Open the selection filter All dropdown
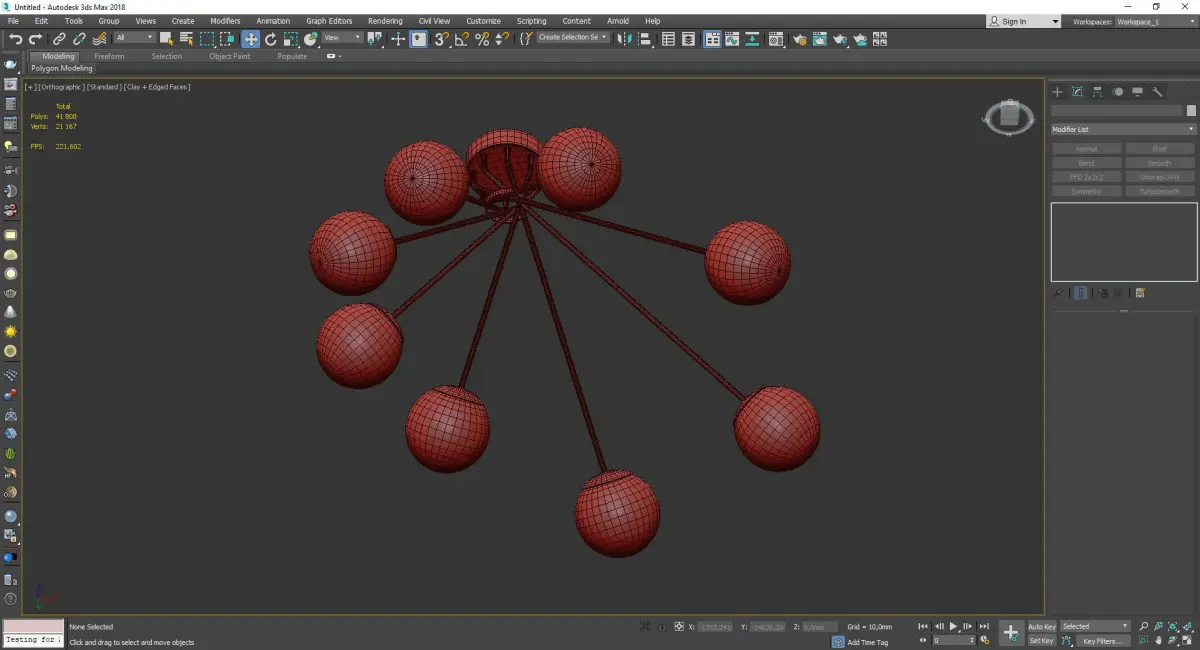The height and width of the screenshot is (650, 1200). [134, 38]
